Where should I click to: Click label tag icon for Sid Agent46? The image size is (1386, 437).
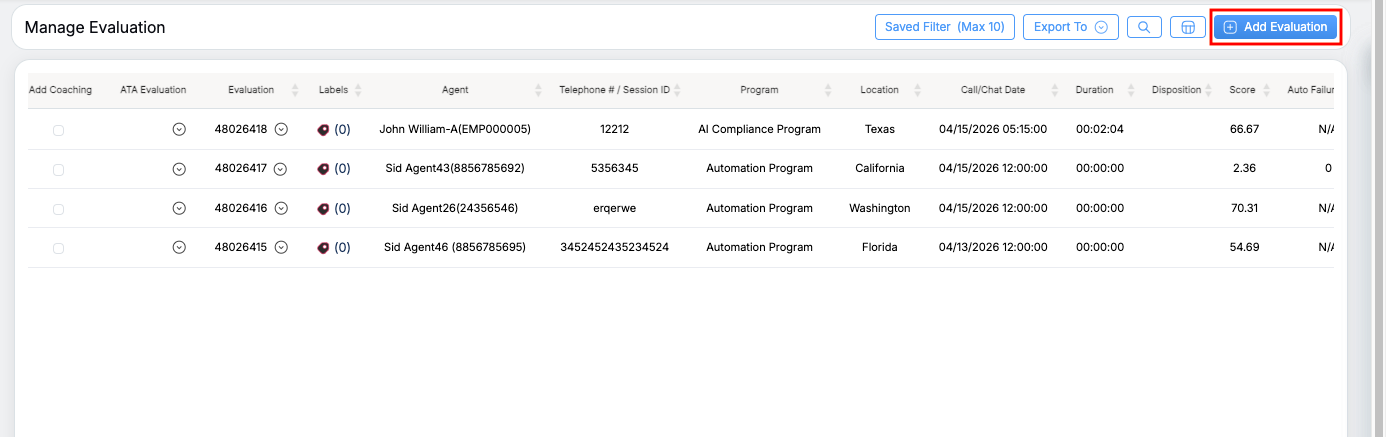323,247
